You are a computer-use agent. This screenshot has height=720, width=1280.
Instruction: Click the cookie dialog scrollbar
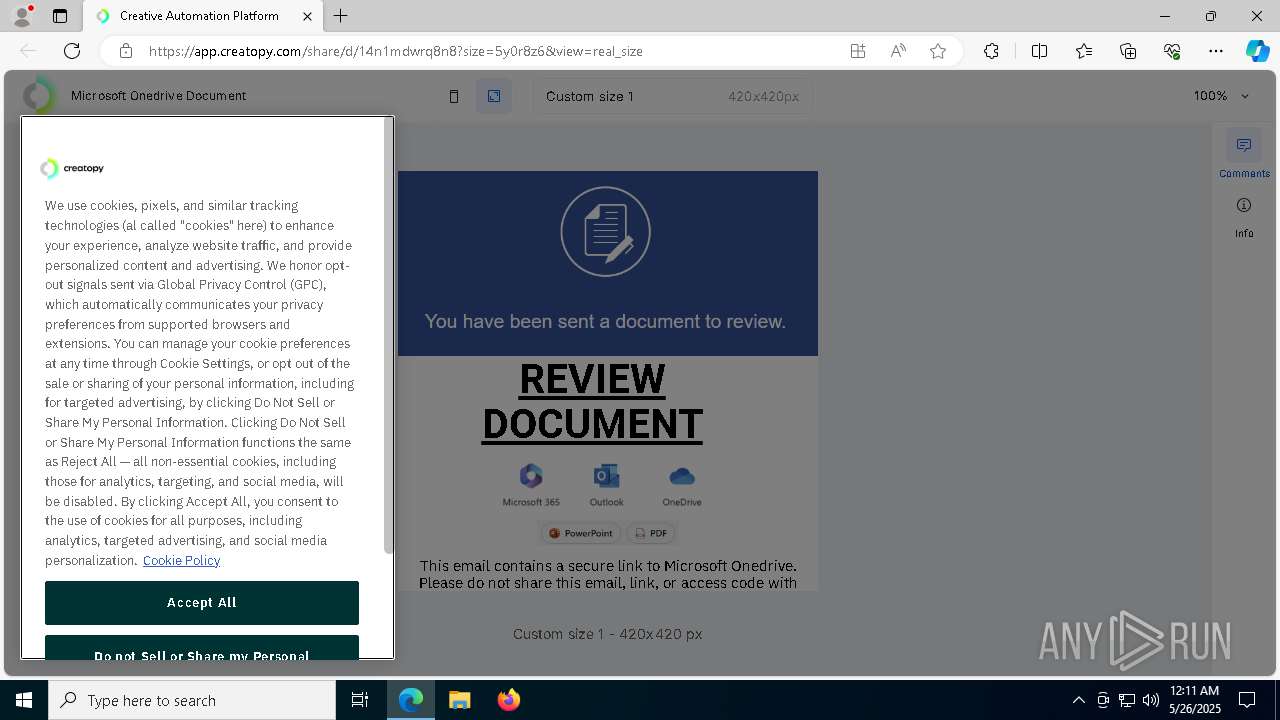pos(389,337)
